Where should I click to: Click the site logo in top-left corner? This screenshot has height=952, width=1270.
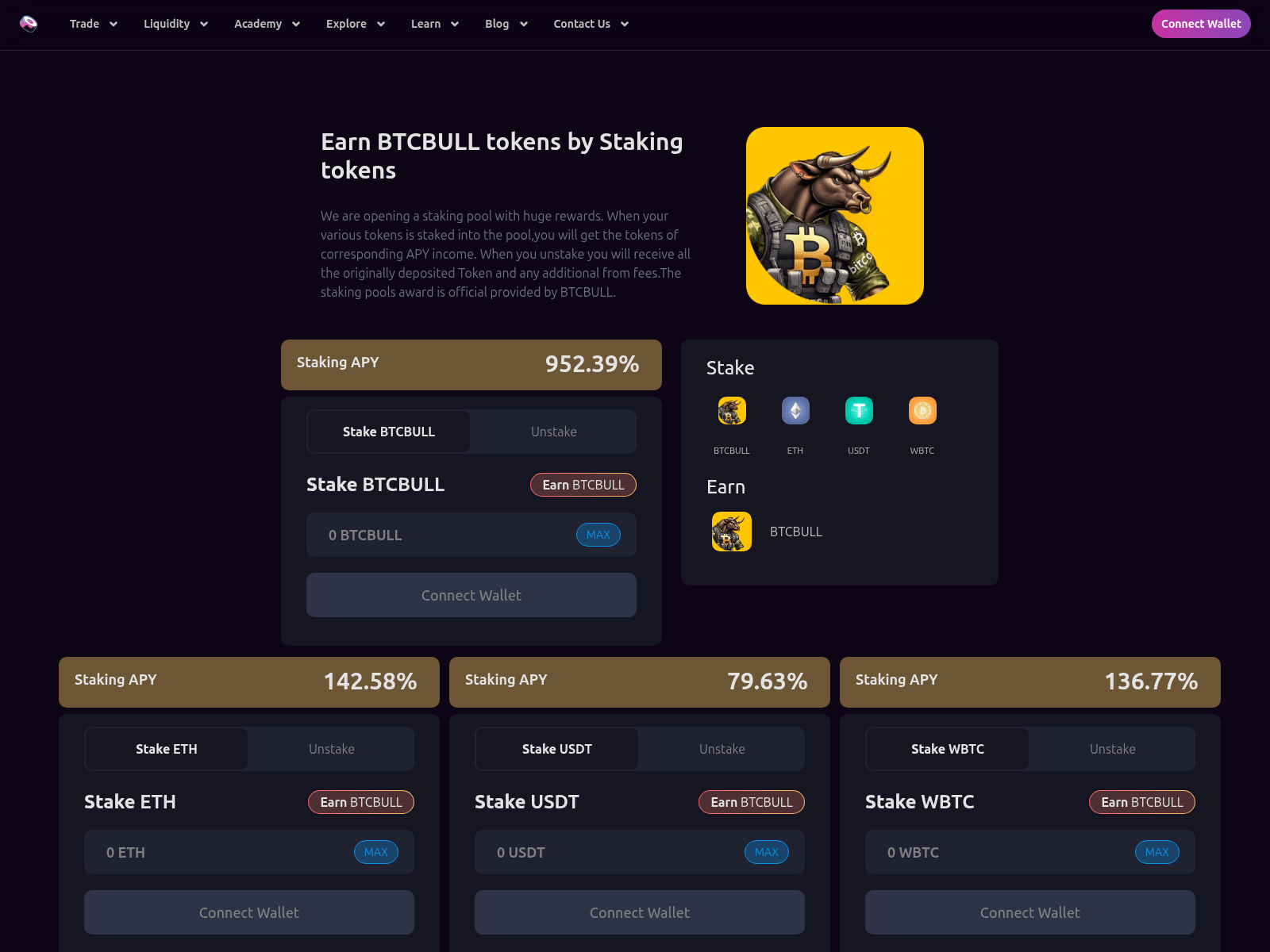click(x=29, y=24)
